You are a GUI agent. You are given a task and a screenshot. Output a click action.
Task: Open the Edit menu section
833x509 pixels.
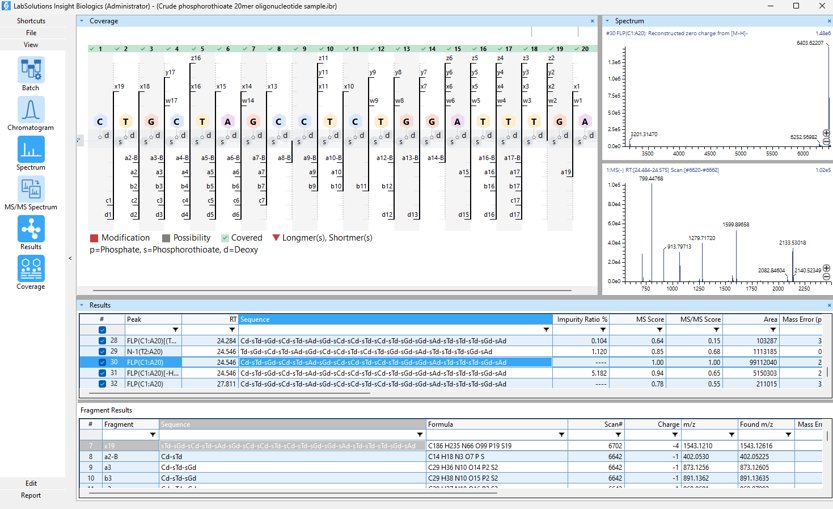pos(31,483)
